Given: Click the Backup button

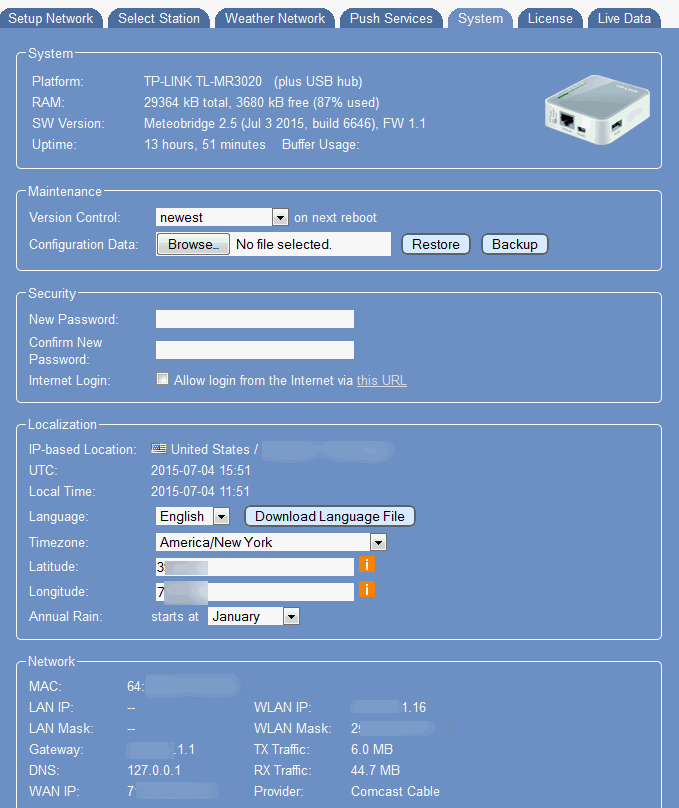Looking at the screenshot, I should pos(514,244).
